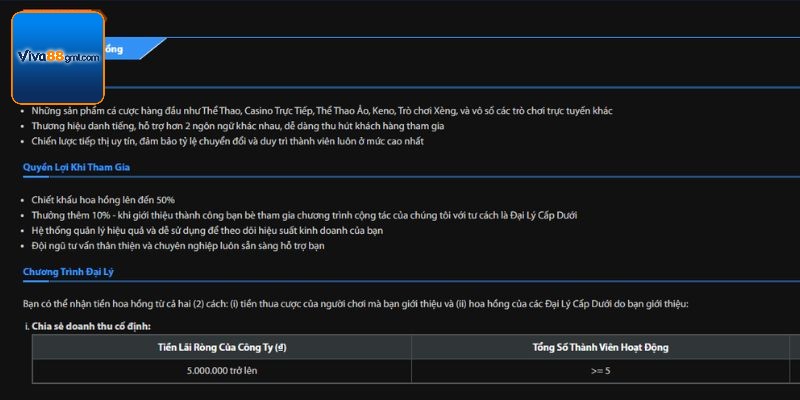Click the Chia sẻ doanh thu cố định label
Screen dimensions: 800x400
[91, 326]
